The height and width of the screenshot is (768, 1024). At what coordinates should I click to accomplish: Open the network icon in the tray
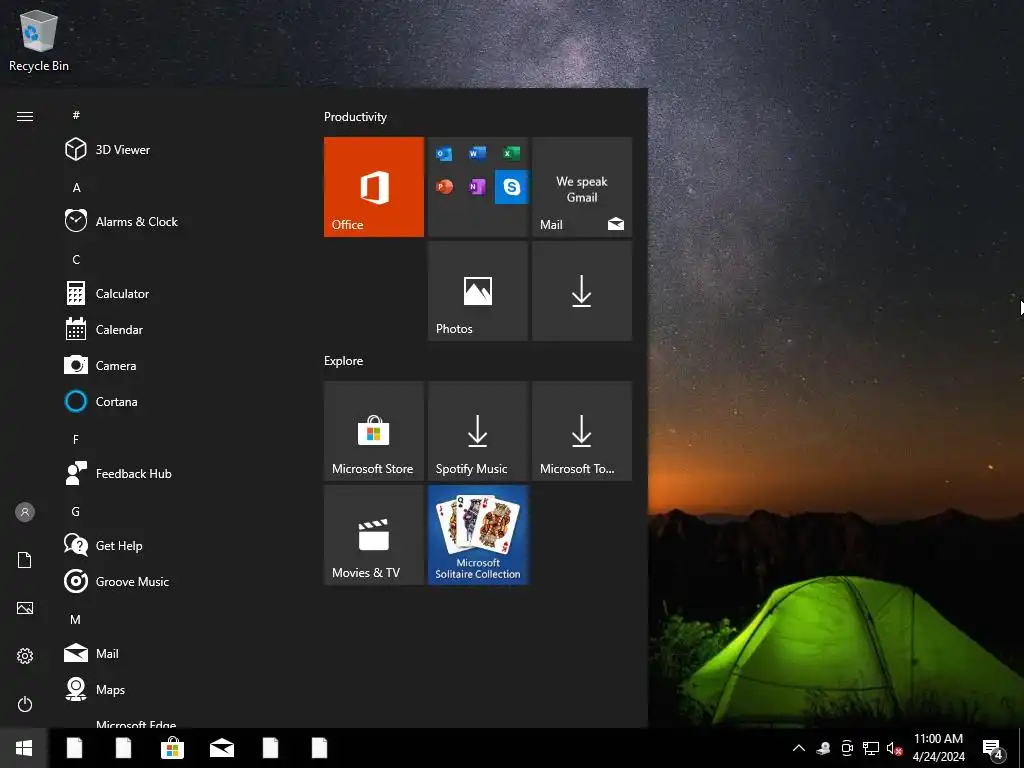(x=871, y=748)
